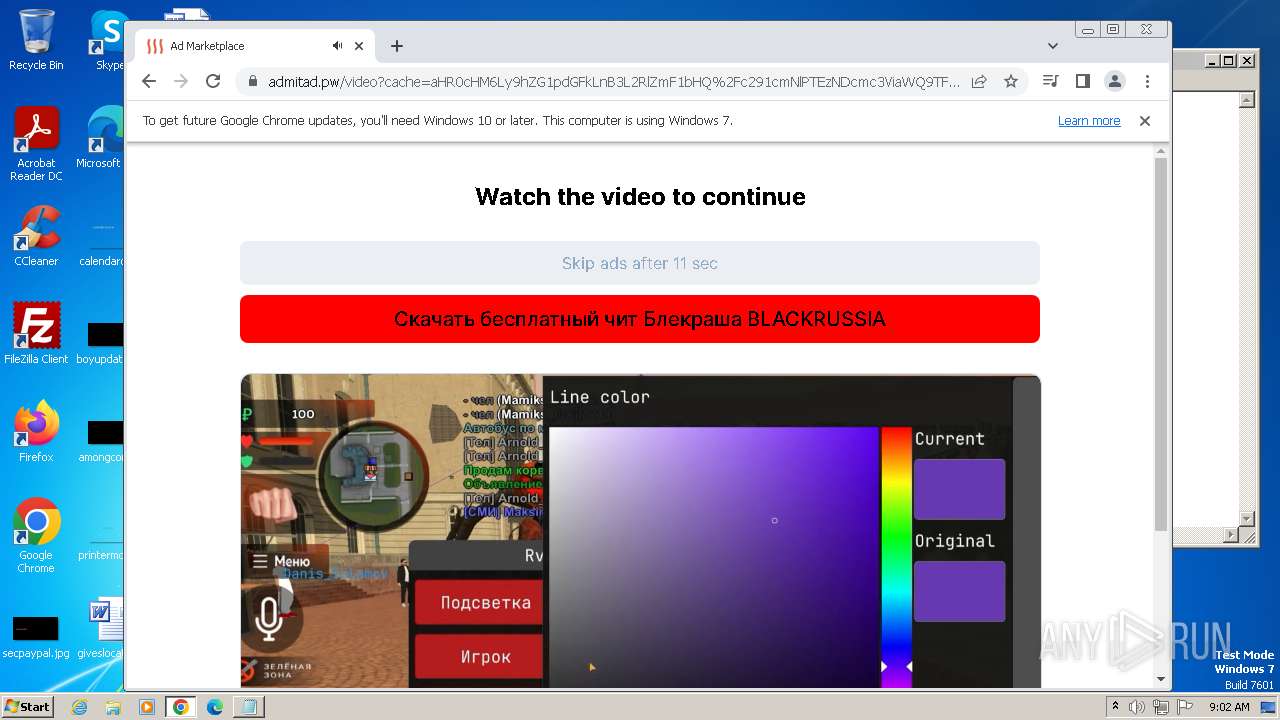Click the address bar URL
Viewport: 1280px width, 720px height.
tap(613, 82)
